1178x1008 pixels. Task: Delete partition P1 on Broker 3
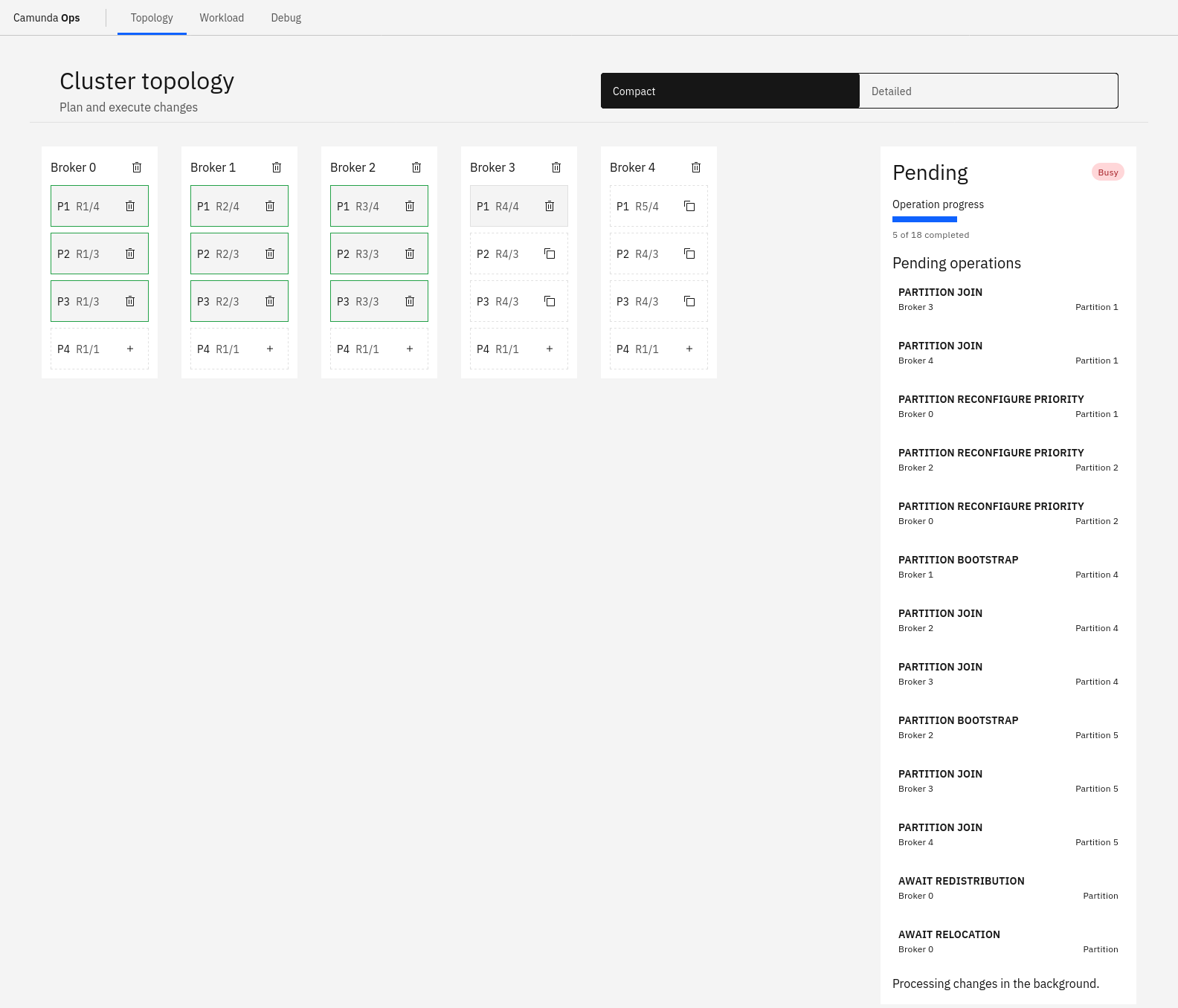pyautogui.click(x=550, y=206)
